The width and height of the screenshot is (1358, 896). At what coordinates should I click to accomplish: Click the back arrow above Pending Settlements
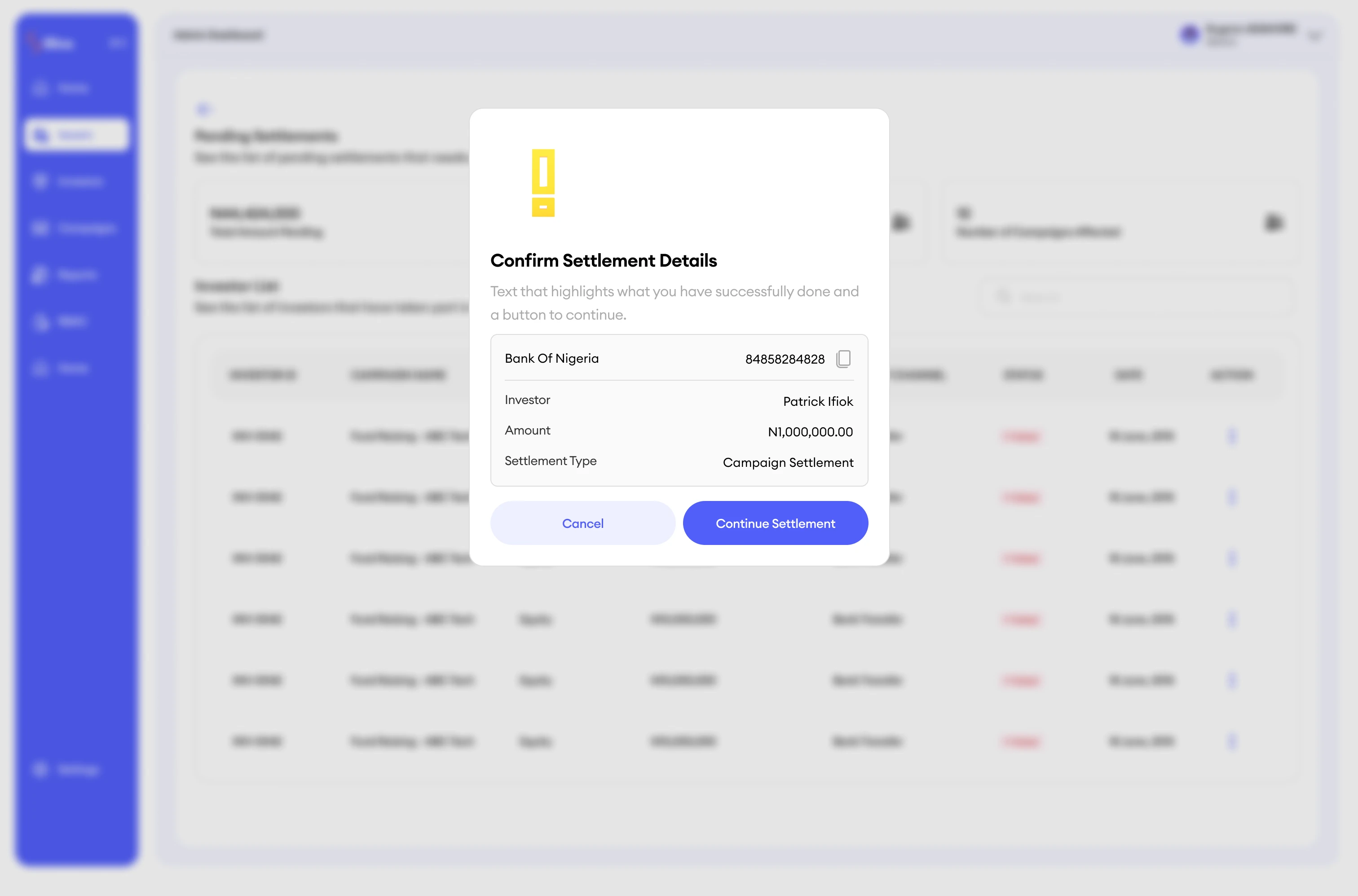[x=203, y=109]
